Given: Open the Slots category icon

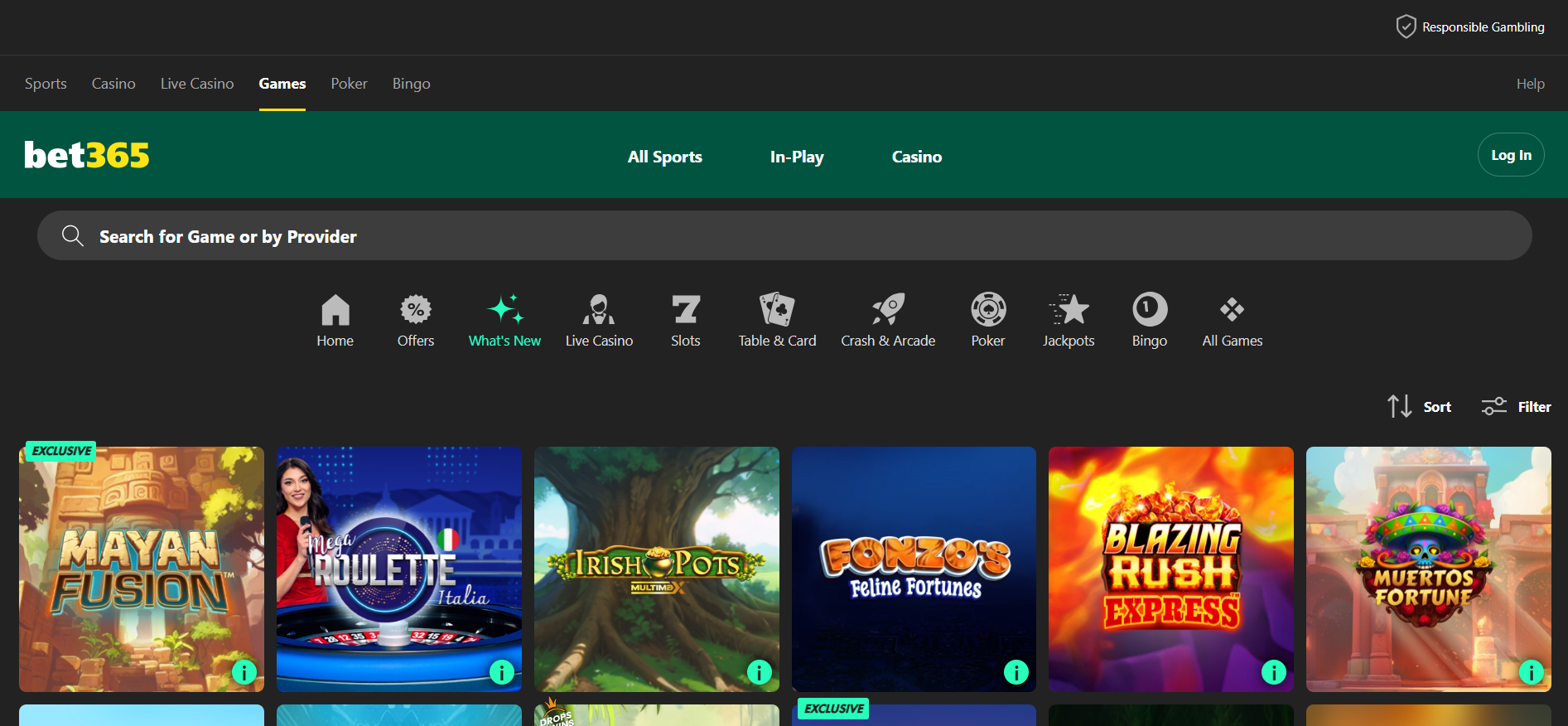Looking at the screenshot, I should coord(685,311).
